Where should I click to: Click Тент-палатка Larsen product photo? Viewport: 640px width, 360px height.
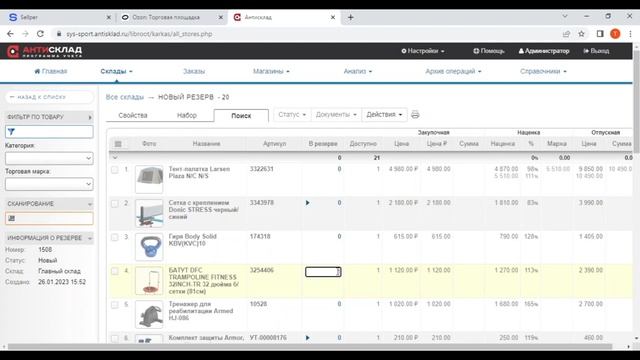click(x=149, y=179)
